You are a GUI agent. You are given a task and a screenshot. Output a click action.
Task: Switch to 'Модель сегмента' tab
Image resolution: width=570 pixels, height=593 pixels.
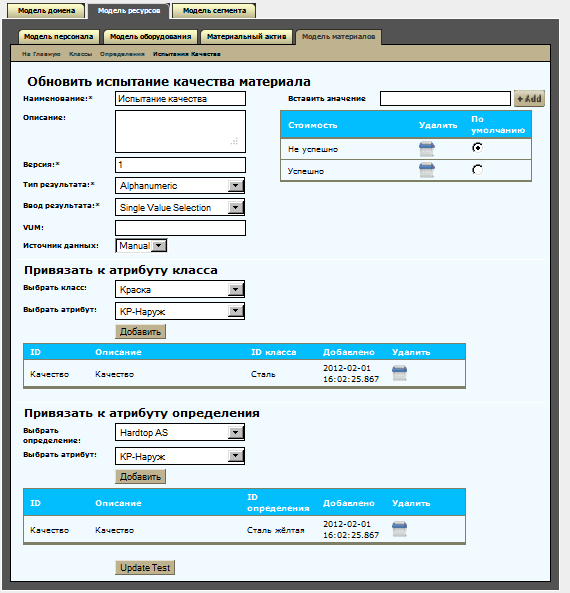pos(214,11)
